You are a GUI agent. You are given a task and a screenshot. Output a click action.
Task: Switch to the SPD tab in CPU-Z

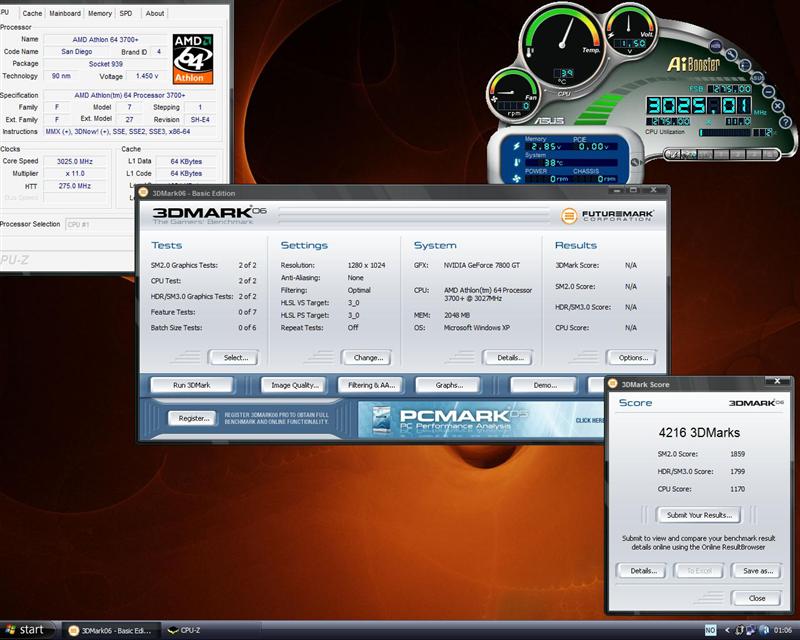coord(126,13)
